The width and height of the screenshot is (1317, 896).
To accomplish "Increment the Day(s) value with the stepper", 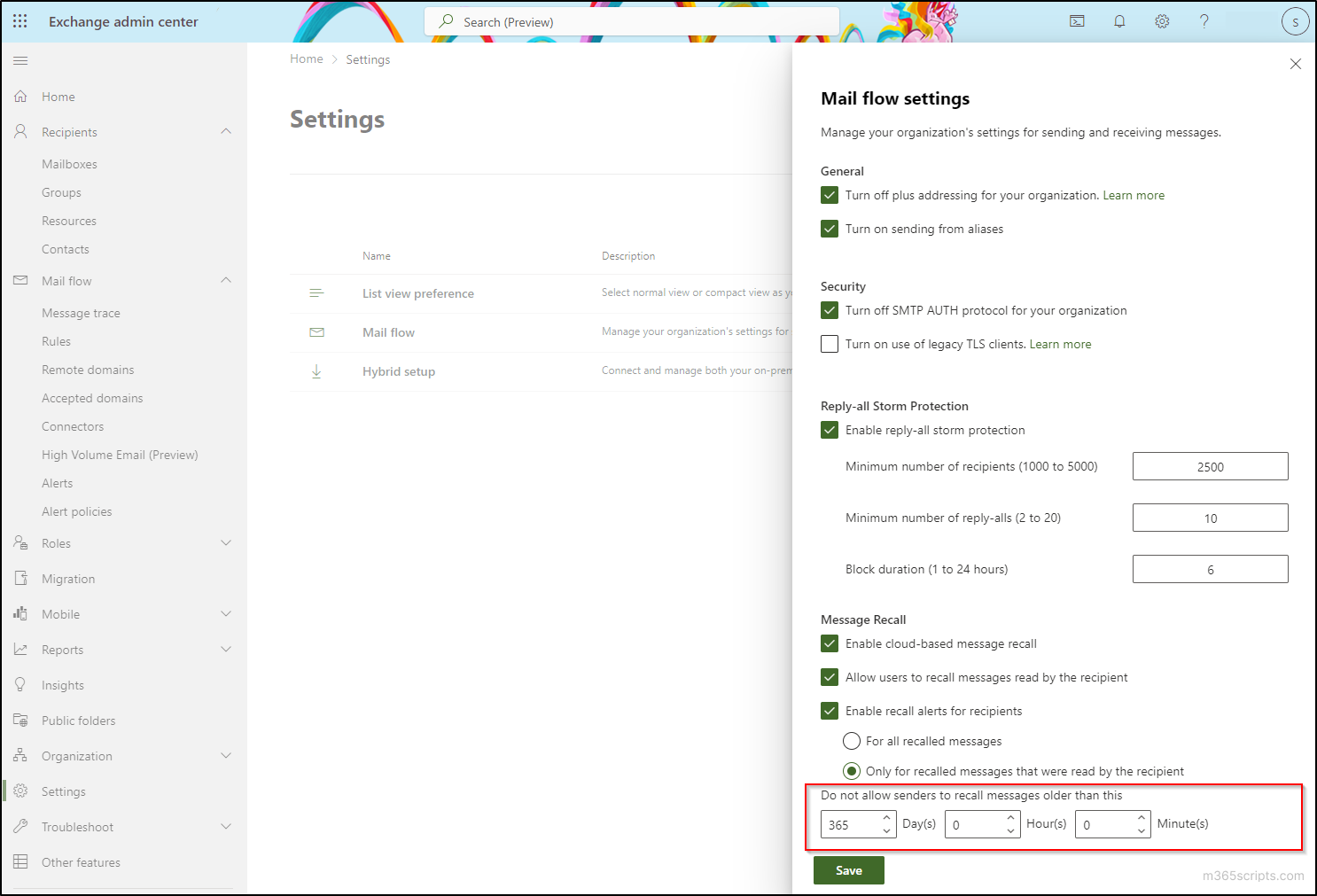I will click(x=885, y=817).
